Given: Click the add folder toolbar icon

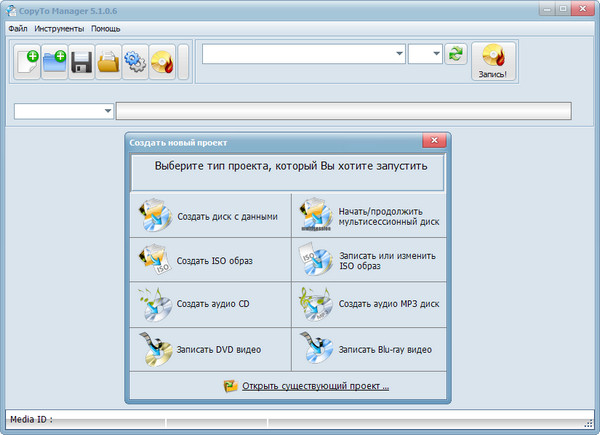Looking at the screenshot, I should point(54,63).
